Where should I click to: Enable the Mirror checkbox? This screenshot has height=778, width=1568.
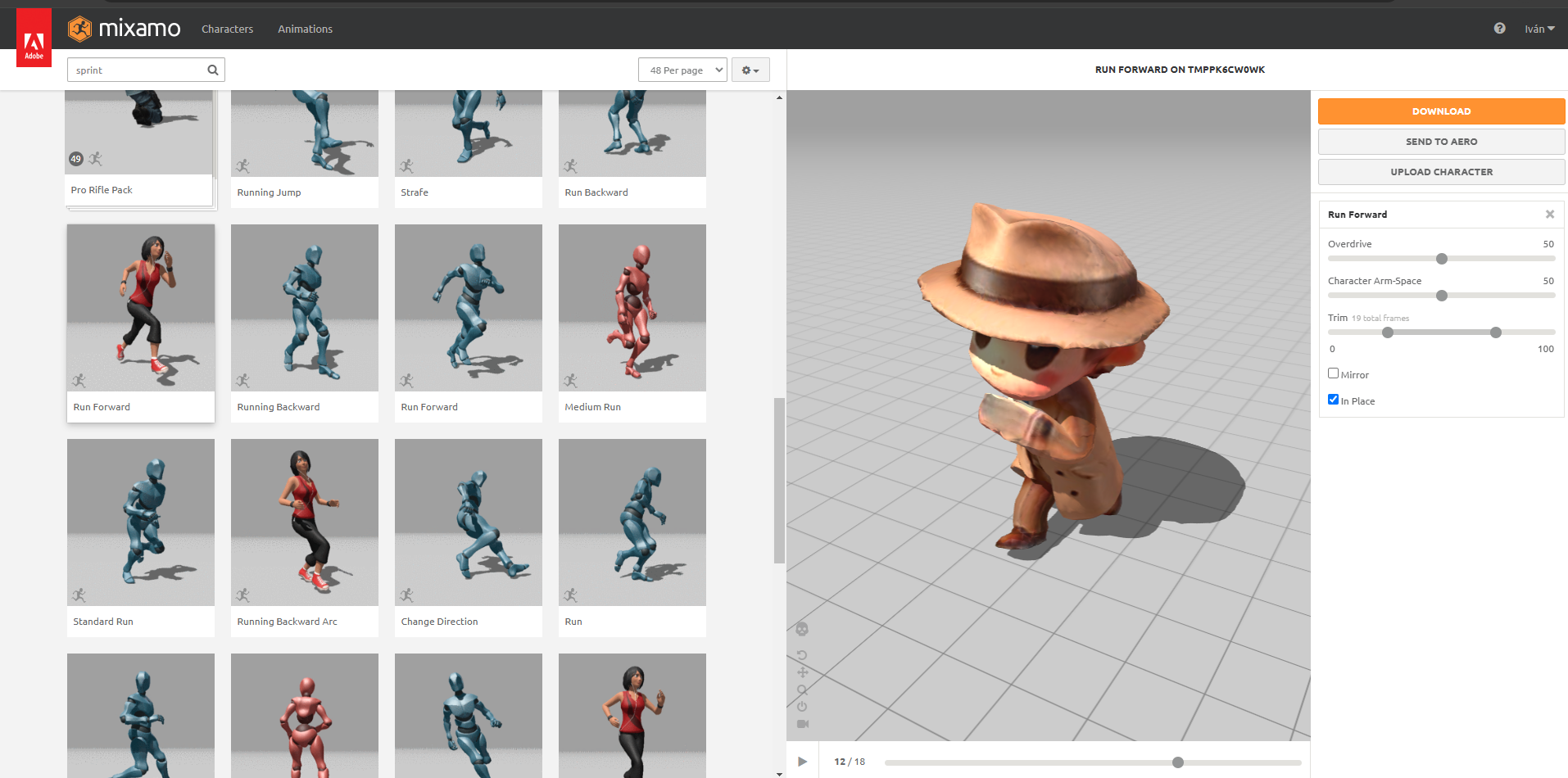(1333, 373)
